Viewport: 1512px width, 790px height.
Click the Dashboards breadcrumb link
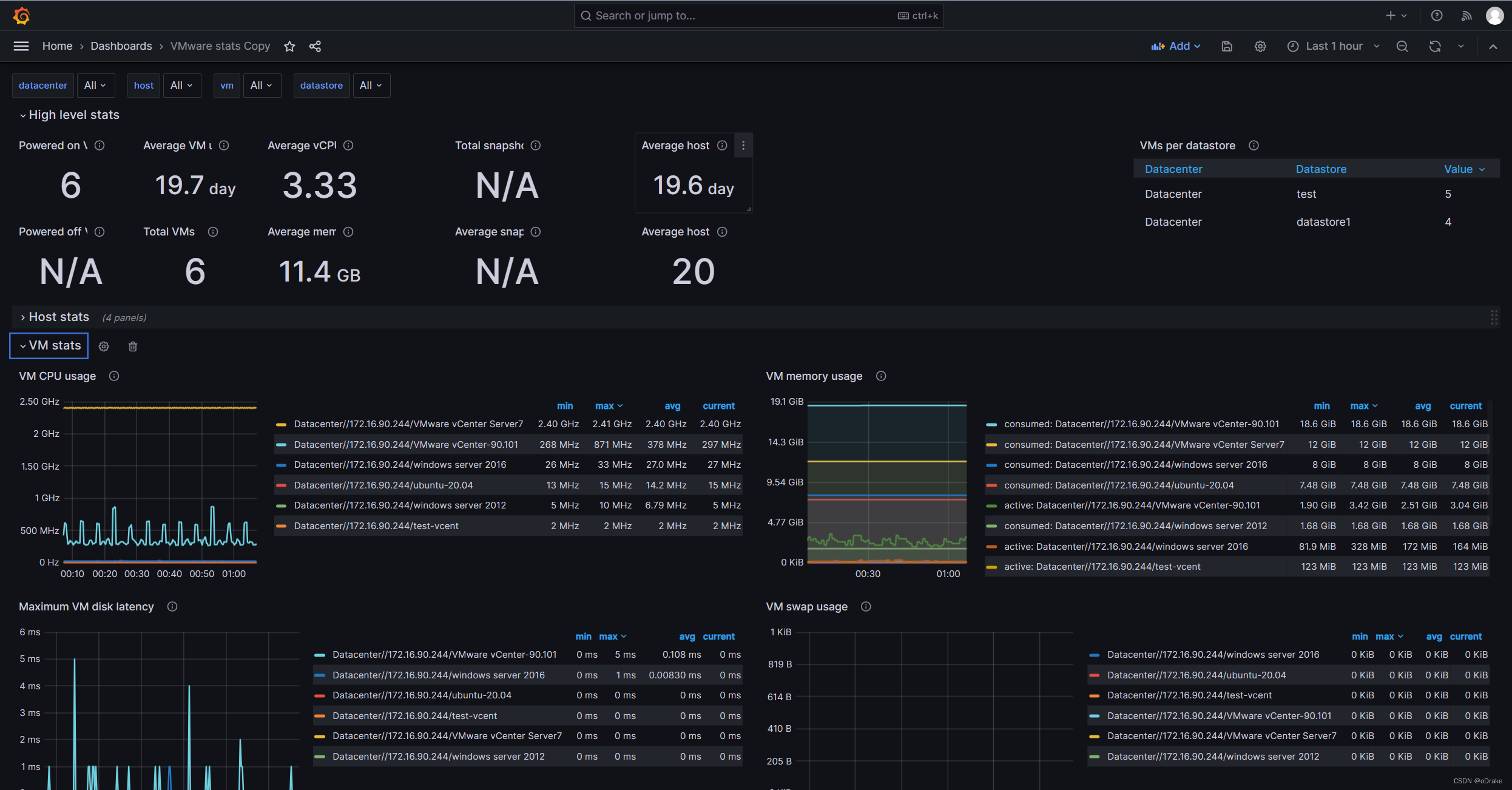pos(121,46)
